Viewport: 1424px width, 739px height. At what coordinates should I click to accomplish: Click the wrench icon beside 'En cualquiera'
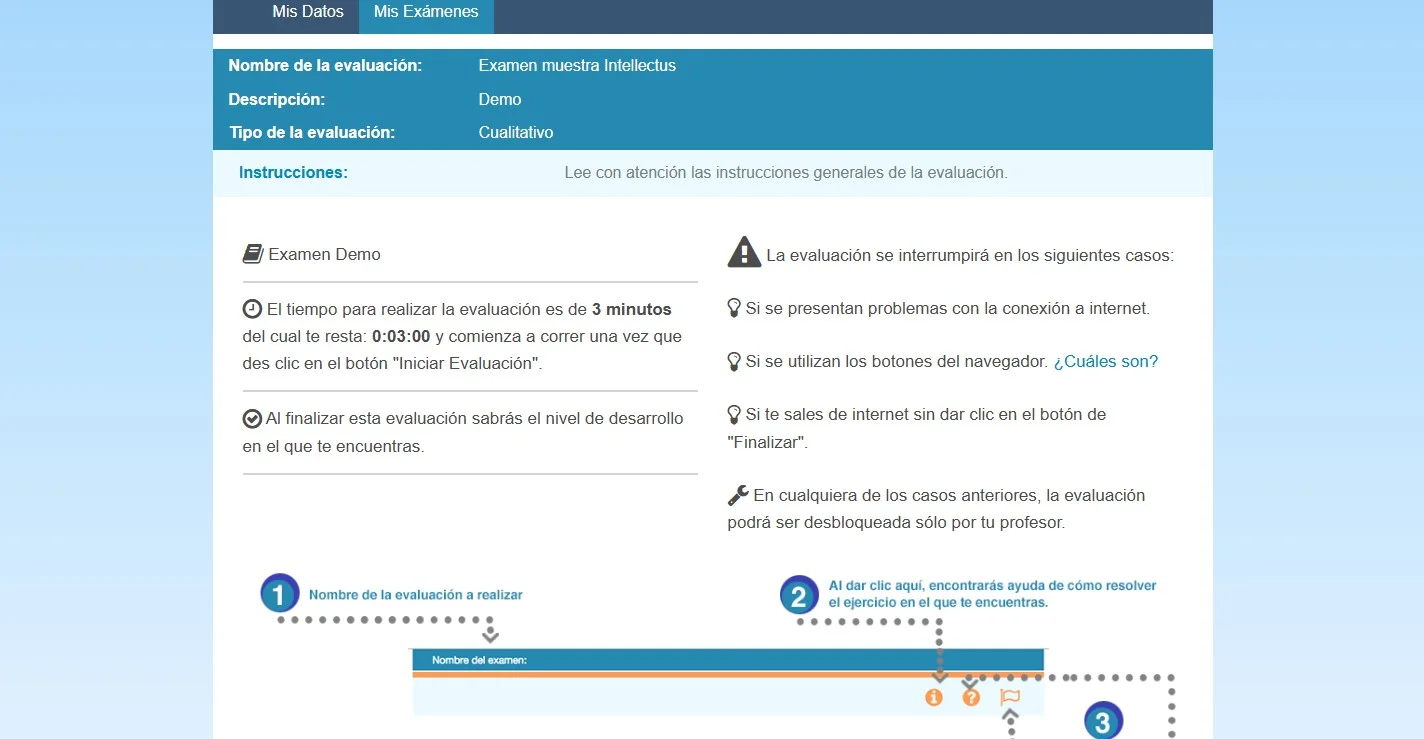738,495
